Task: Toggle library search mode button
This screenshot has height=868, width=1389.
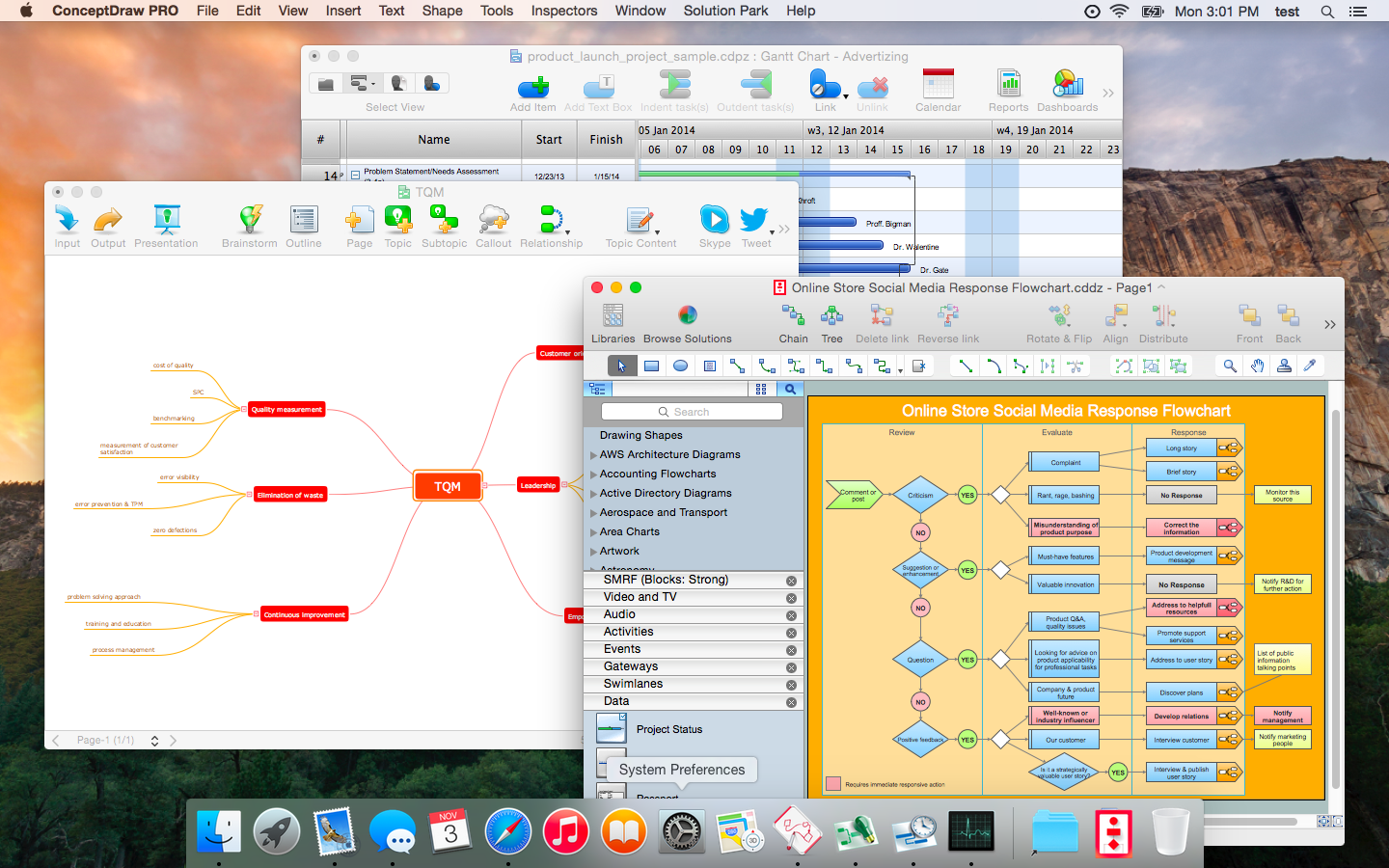Action: point(790,389)
